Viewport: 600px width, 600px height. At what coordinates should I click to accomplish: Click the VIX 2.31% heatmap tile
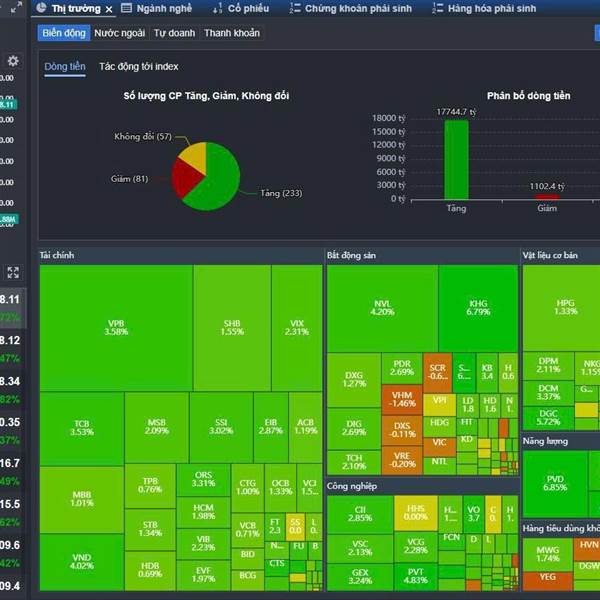pyautogui.click(x=297, y=328)
